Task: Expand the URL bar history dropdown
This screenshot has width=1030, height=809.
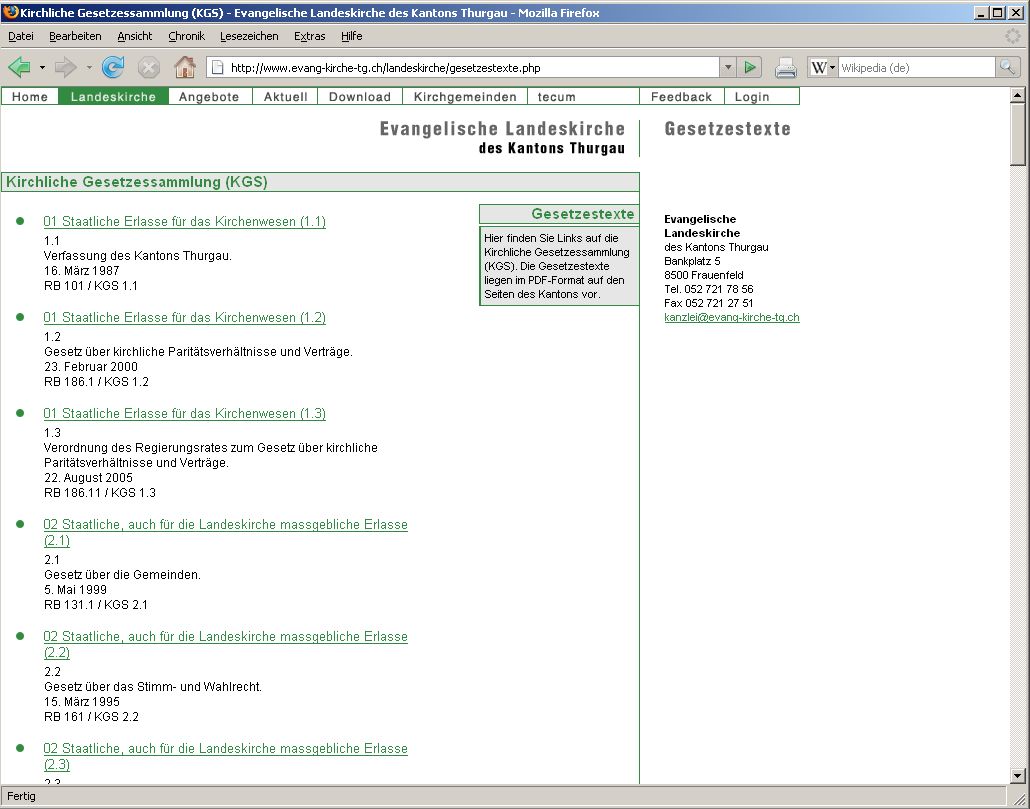Action: (x=728, y=67)
